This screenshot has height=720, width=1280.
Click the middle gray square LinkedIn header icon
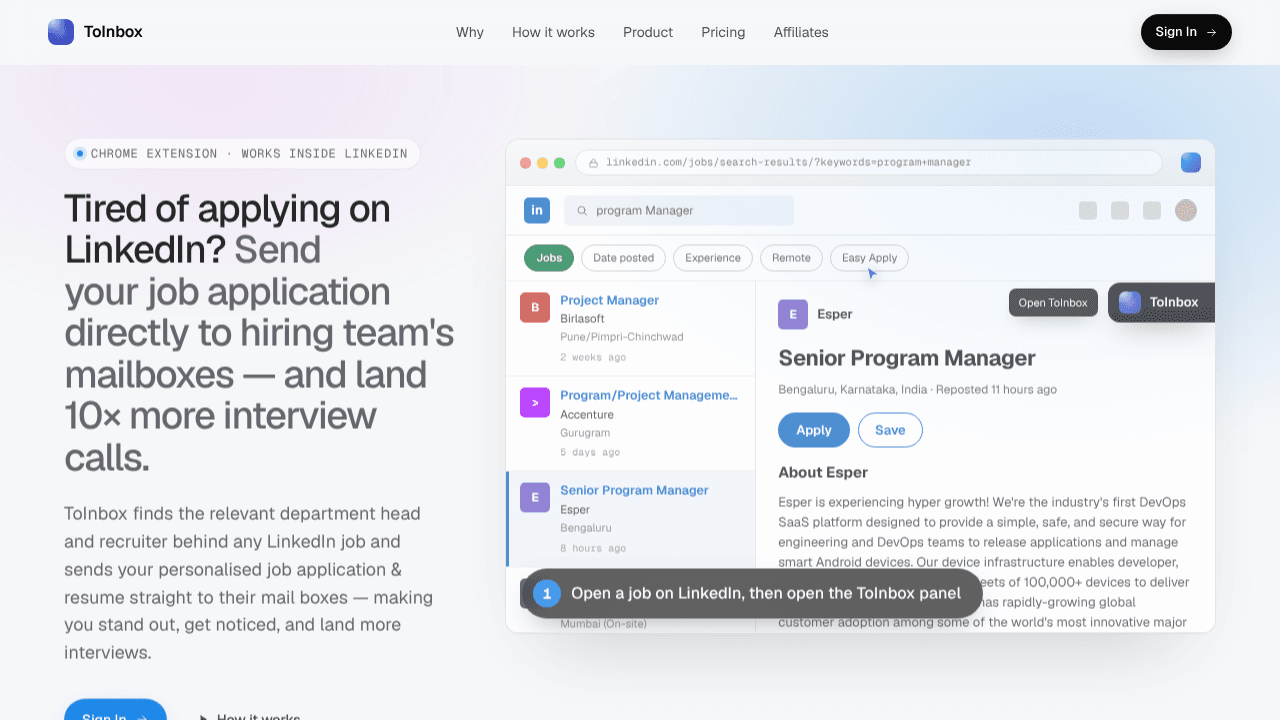(x=1120, y=210)
